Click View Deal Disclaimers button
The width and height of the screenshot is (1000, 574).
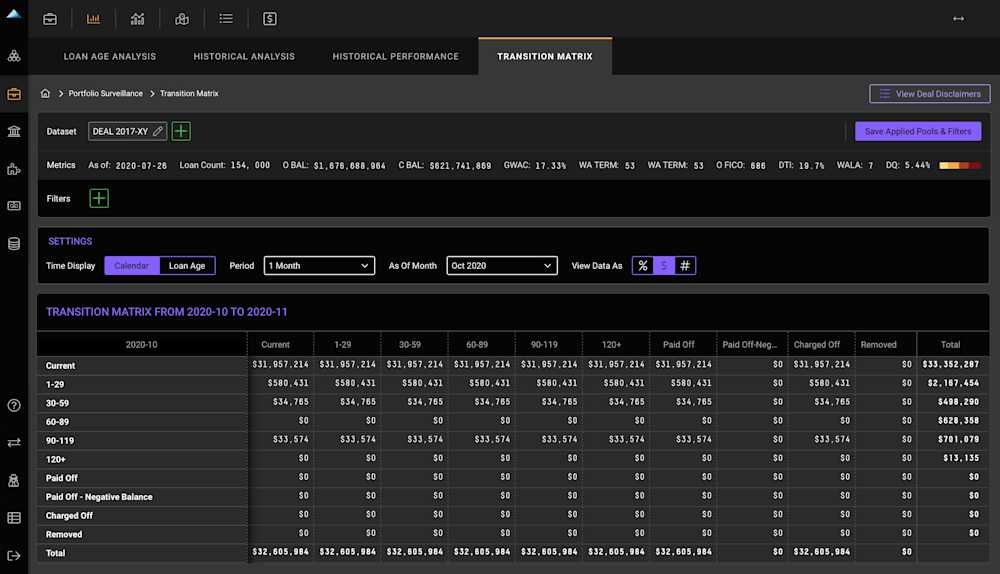point(930,94)
